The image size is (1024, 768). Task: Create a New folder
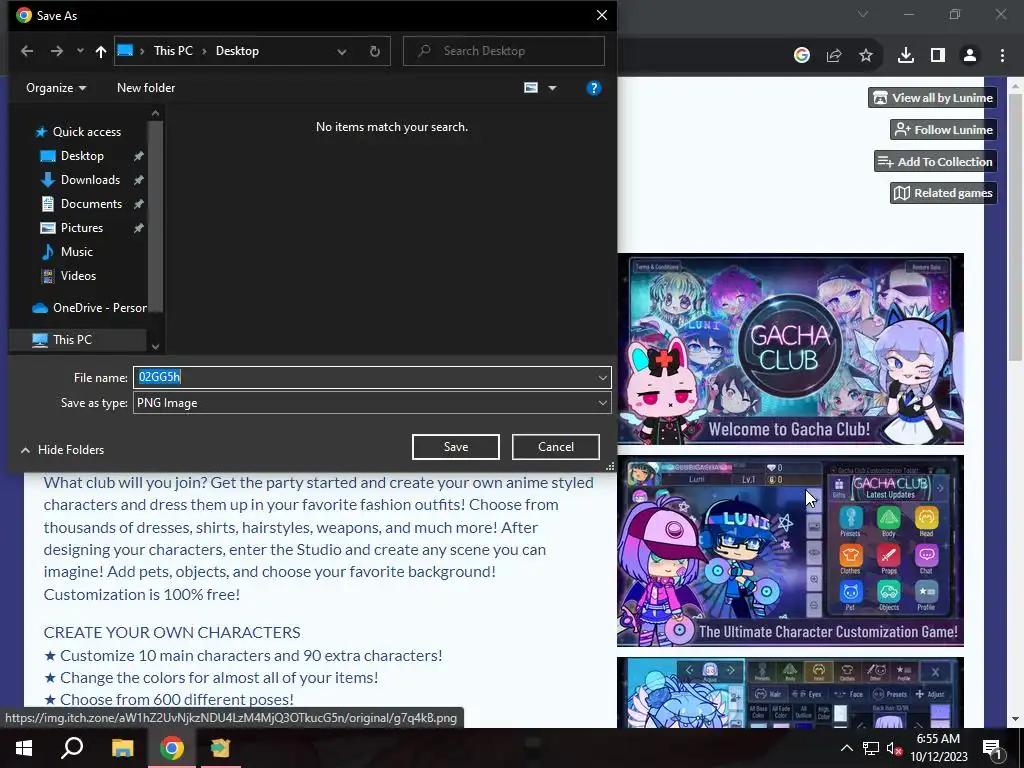click(x=146, y=88)
